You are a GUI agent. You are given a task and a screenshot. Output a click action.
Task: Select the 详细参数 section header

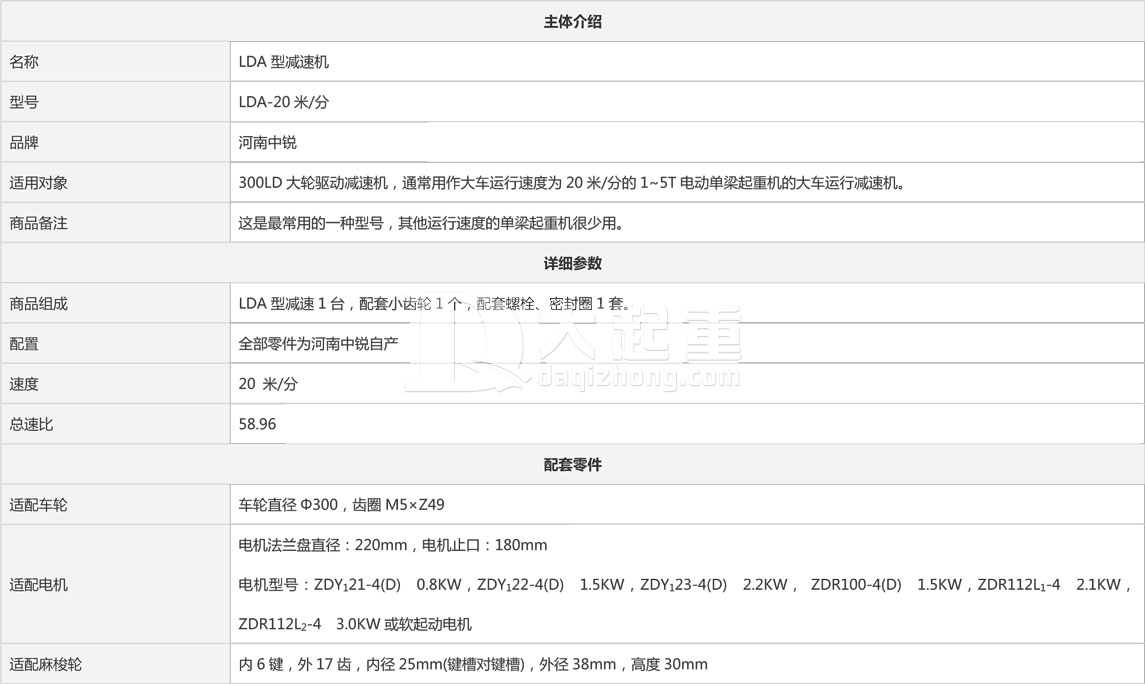click(572, 264)
